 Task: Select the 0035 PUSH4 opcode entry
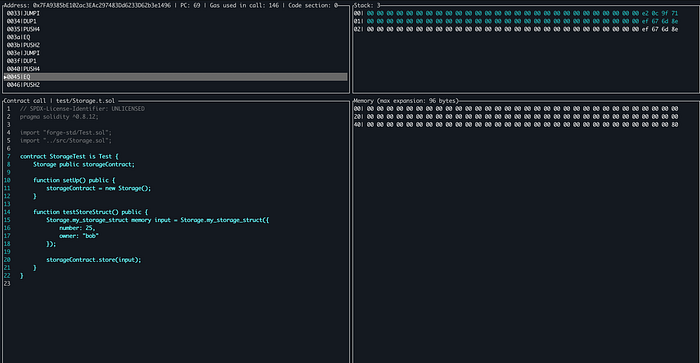[x=23, y=29]
